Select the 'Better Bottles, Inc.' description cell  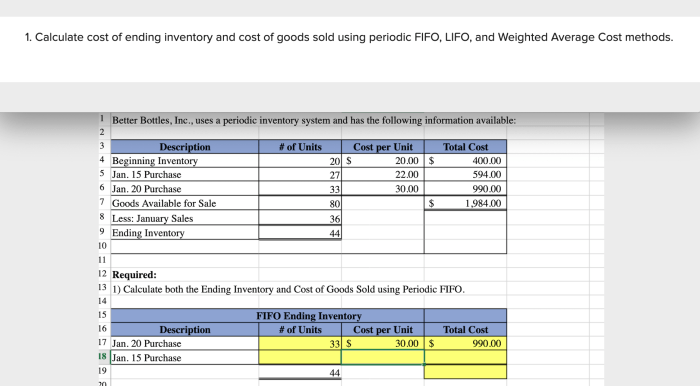point(314,120)
